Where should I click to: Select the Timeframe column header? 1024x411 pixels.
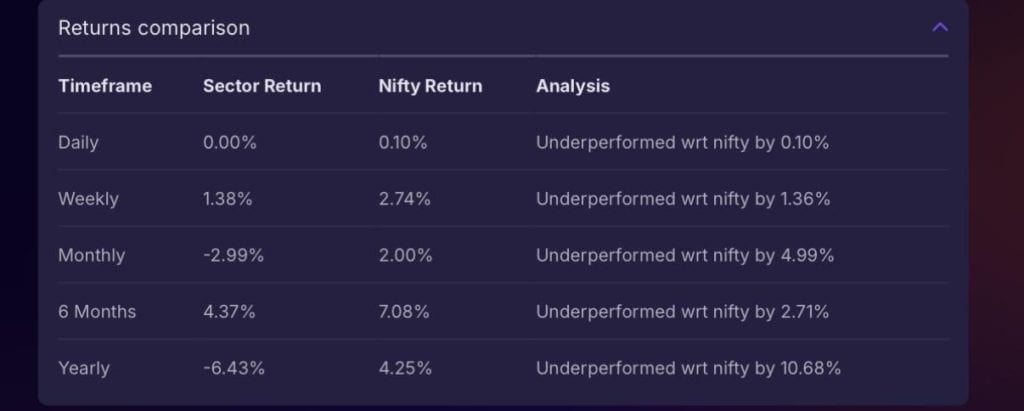105,86
